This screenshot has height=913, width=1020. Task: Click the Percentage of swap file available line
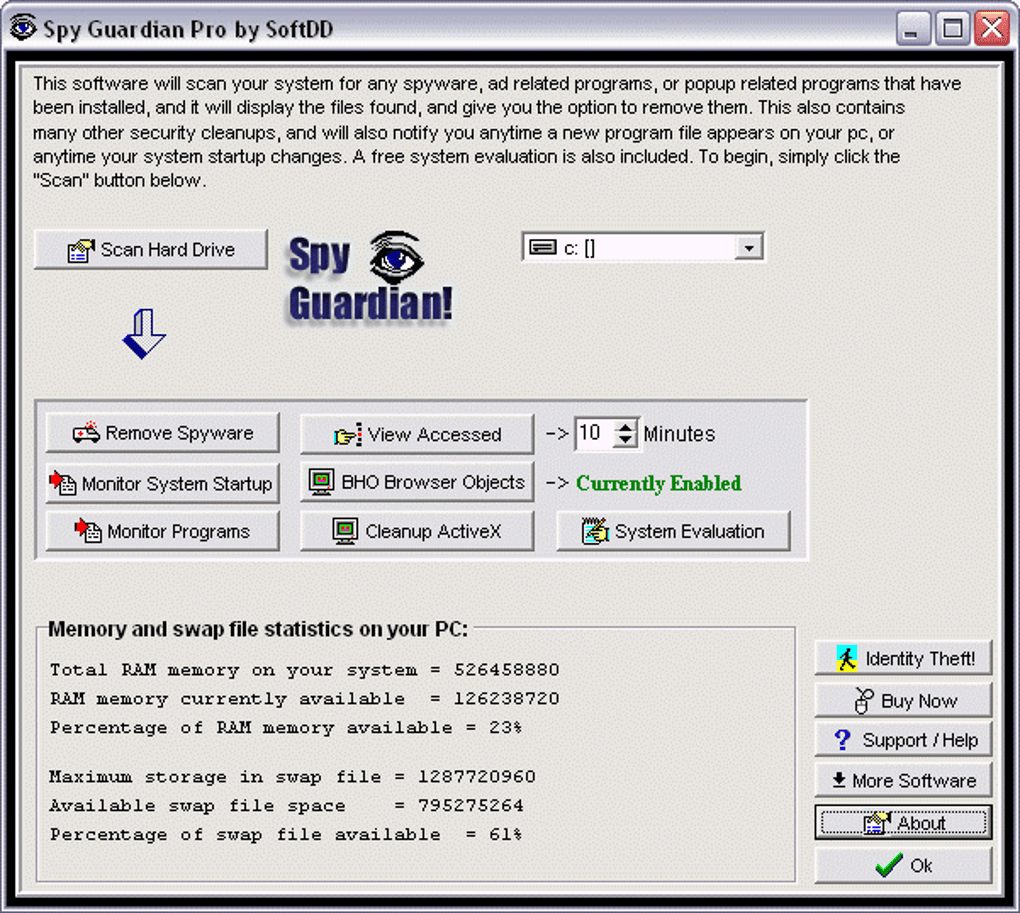click(286, 834)
